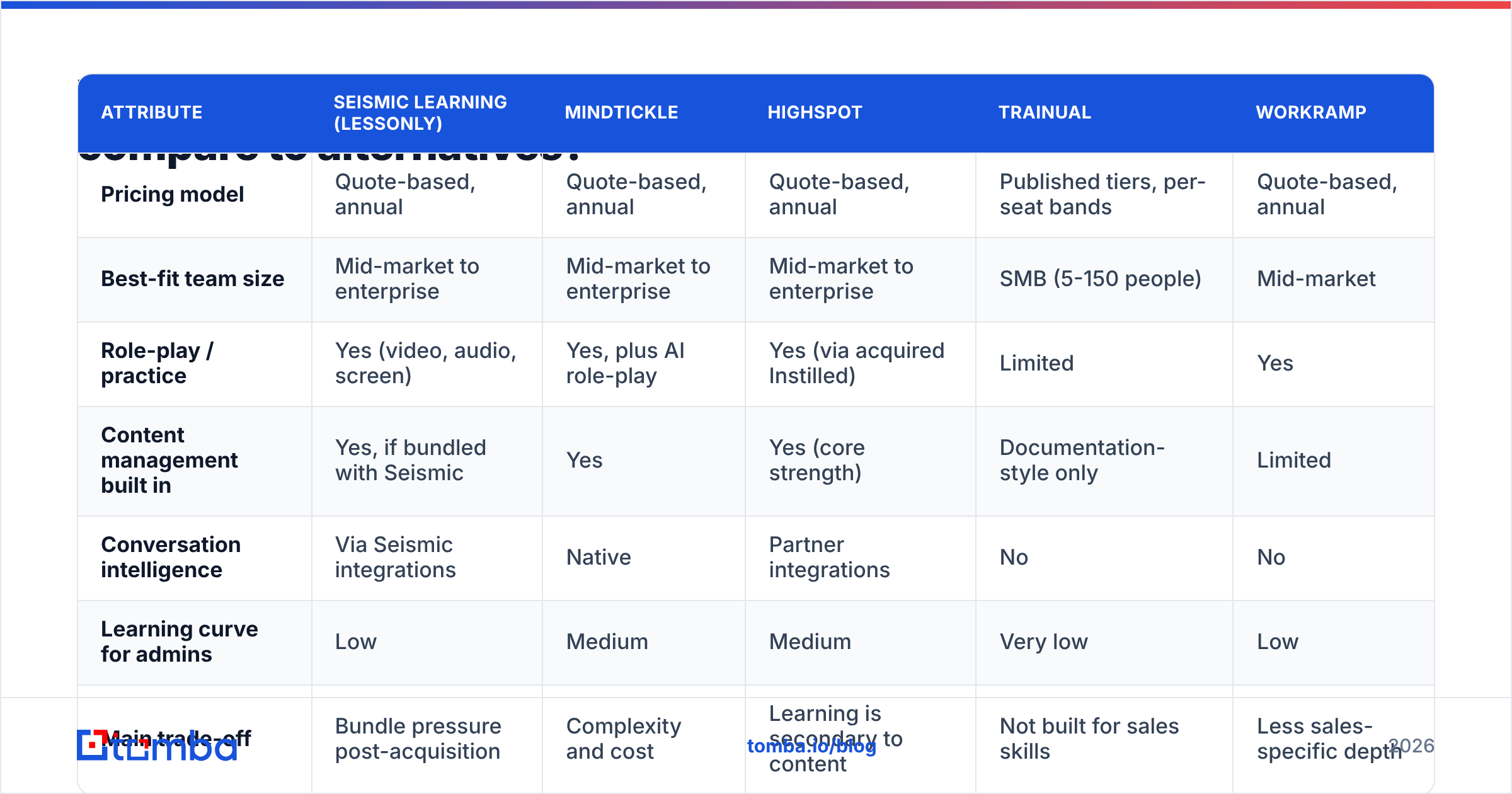Select the Conversation intelligence row label

click(171, 557)
